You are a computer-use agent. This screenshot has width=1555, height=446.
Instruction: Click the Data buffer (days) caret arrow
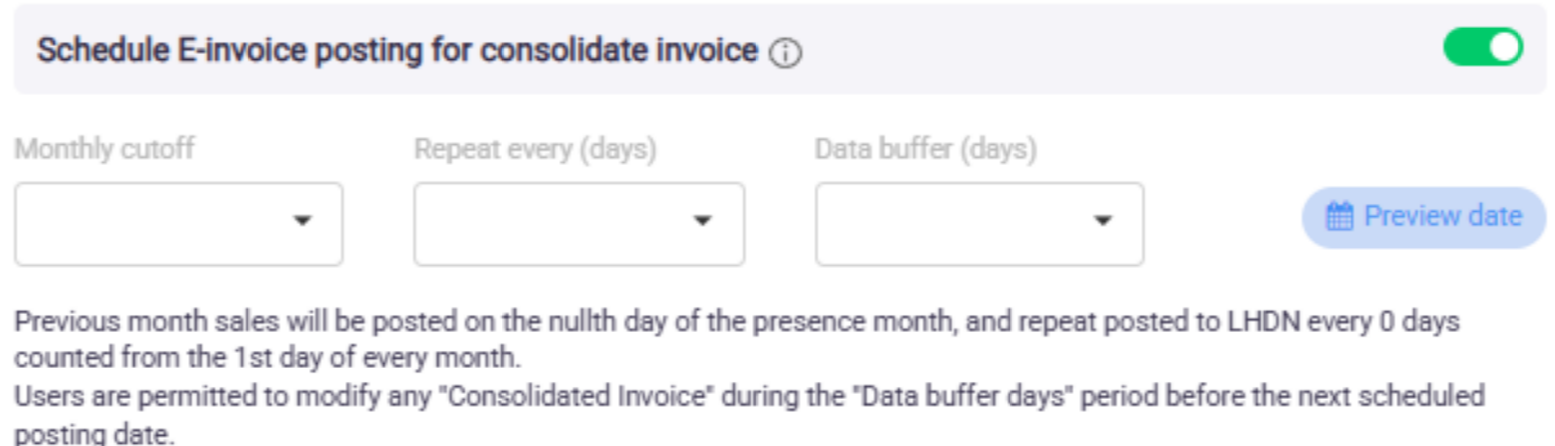pos(1102,221)
